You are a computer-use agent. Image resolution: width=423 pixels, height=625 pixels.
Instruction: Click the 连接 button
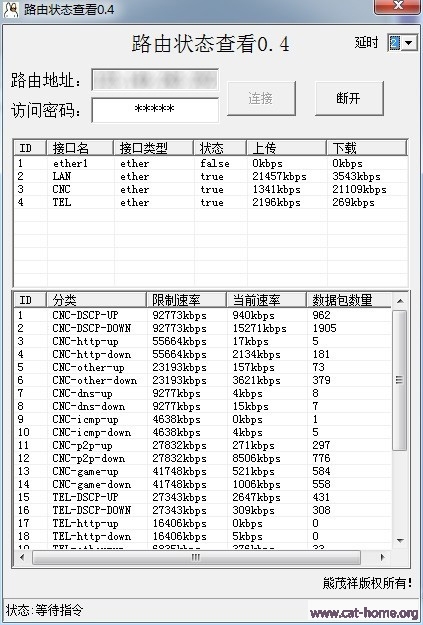coord(261,98)
